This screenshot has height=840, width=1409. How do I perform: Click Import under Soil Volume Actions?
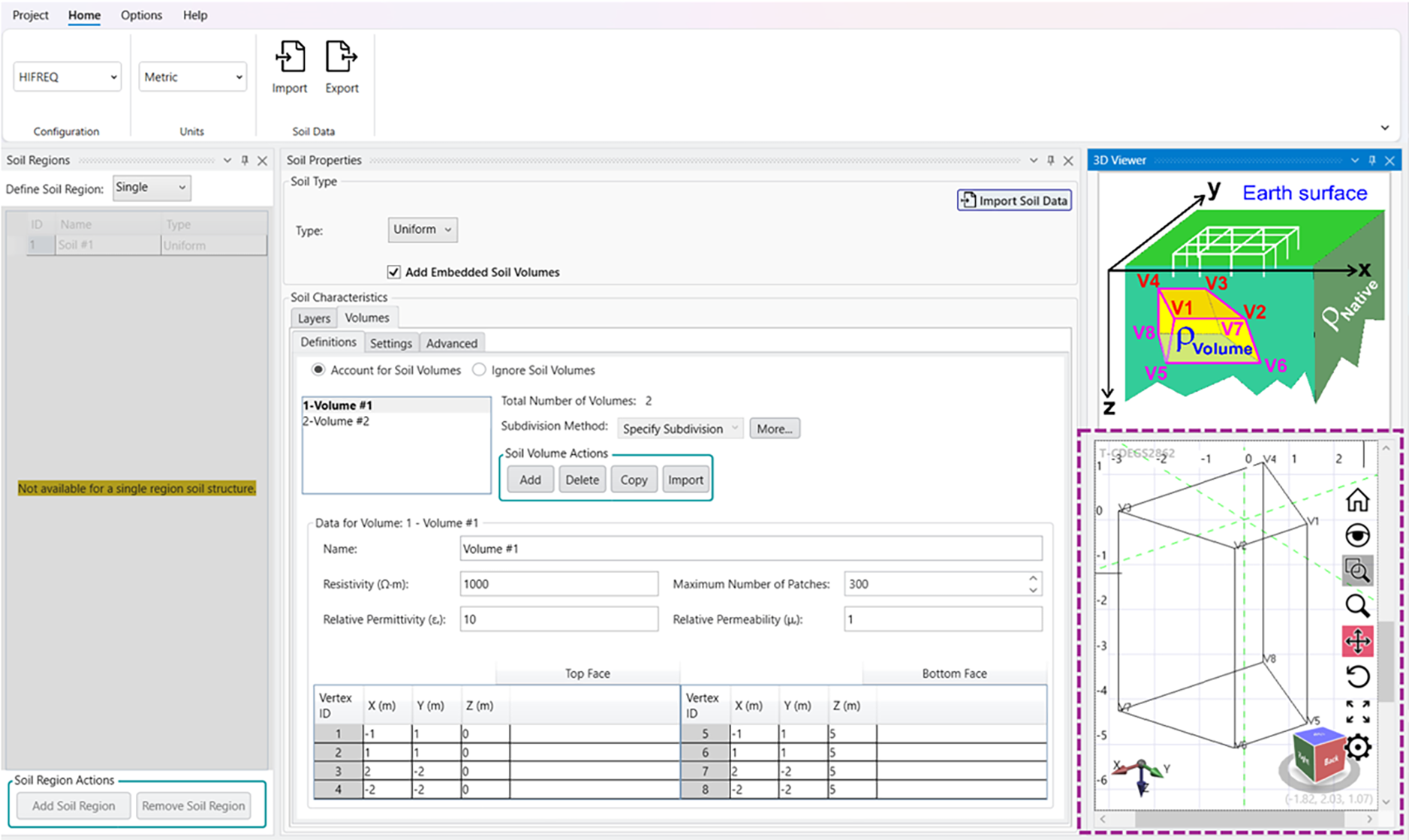tap(685, 480)
